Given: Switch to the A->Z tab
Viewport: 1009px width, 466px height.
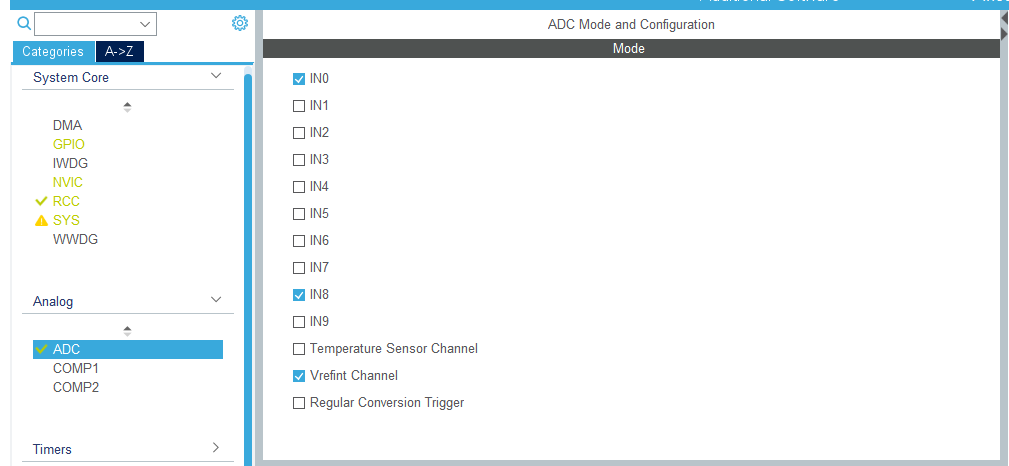Looking at the screenshot, I should tap(119, 52).
